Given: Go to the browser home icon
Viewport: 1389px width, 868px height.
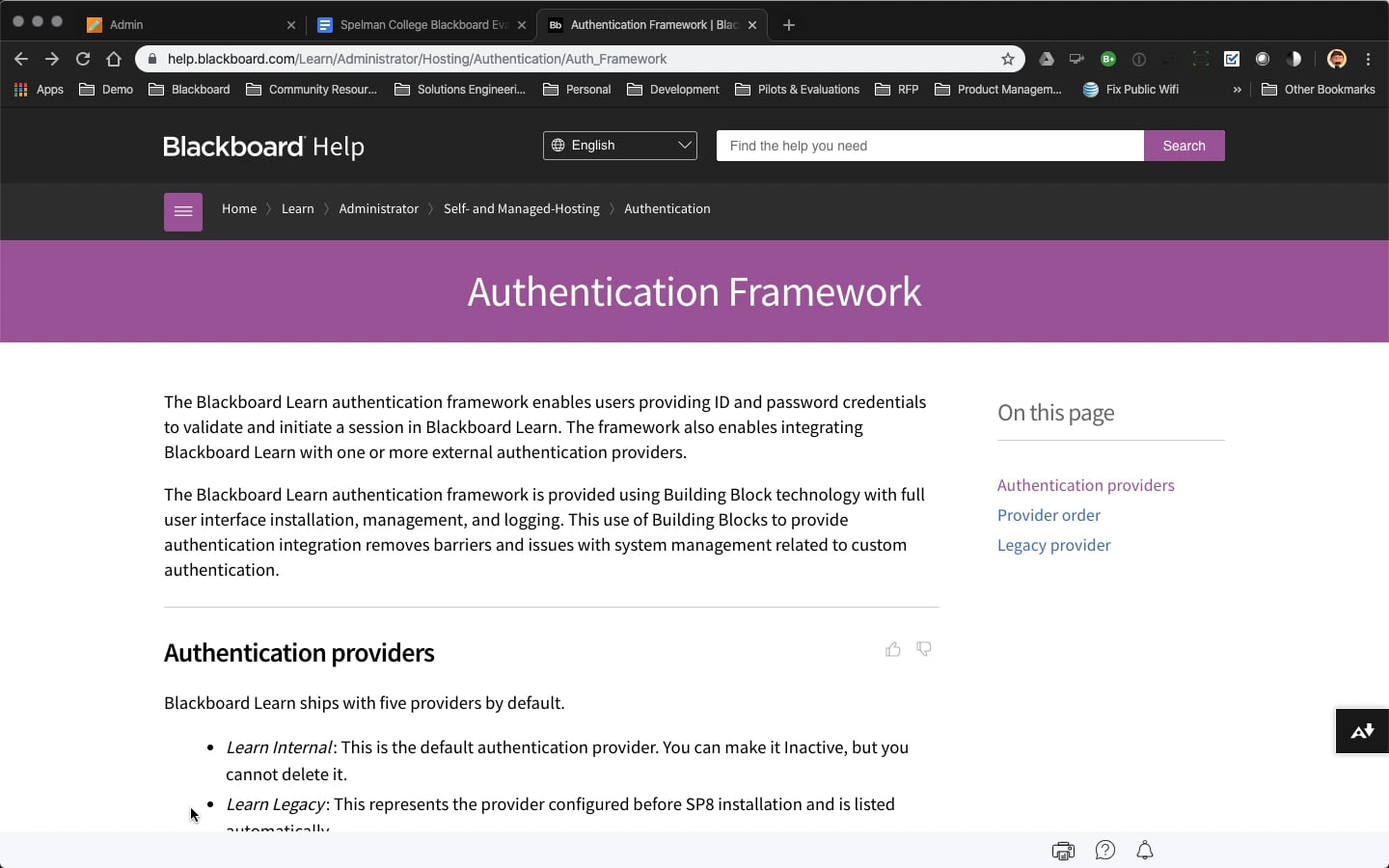Looking at the screenshot, I should pyautogui.click(x=114, y=59).
